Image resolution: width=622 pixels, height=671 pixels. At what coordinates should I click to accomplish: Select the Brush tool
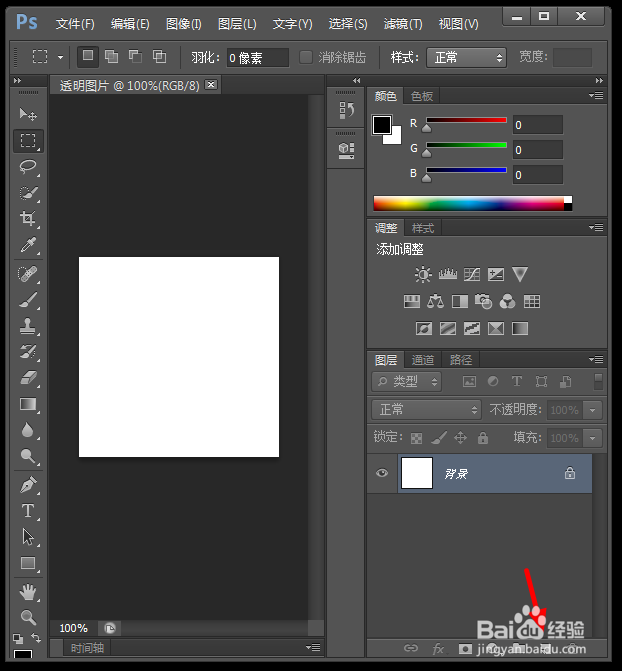[x=28, y=300]
